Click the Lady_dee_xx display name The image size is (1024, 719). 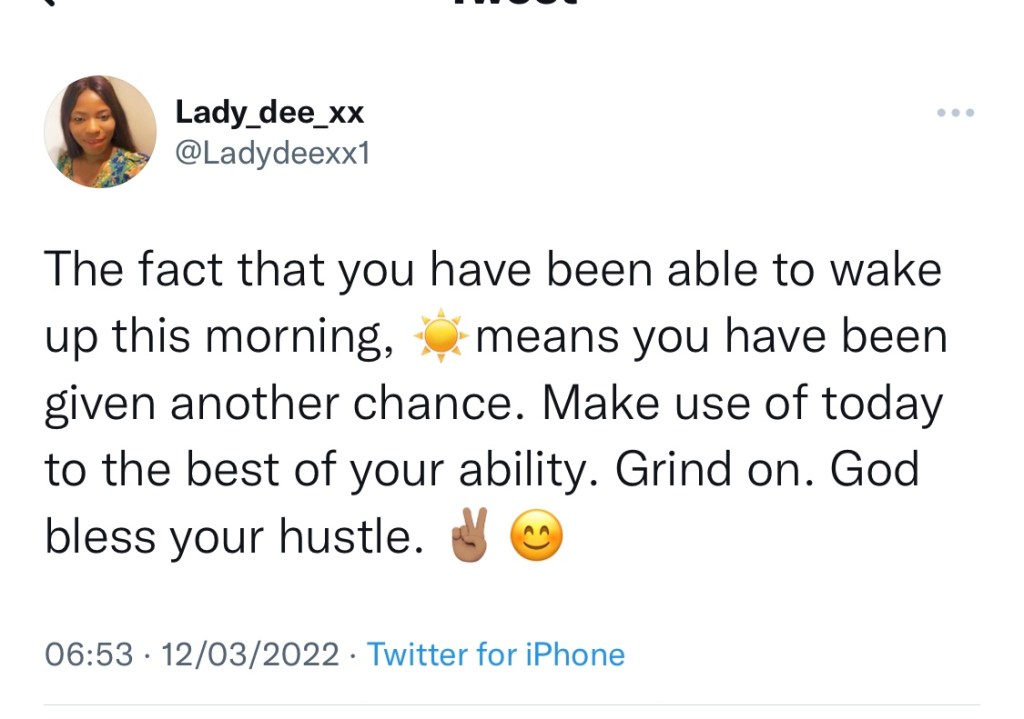pos(270,113)
